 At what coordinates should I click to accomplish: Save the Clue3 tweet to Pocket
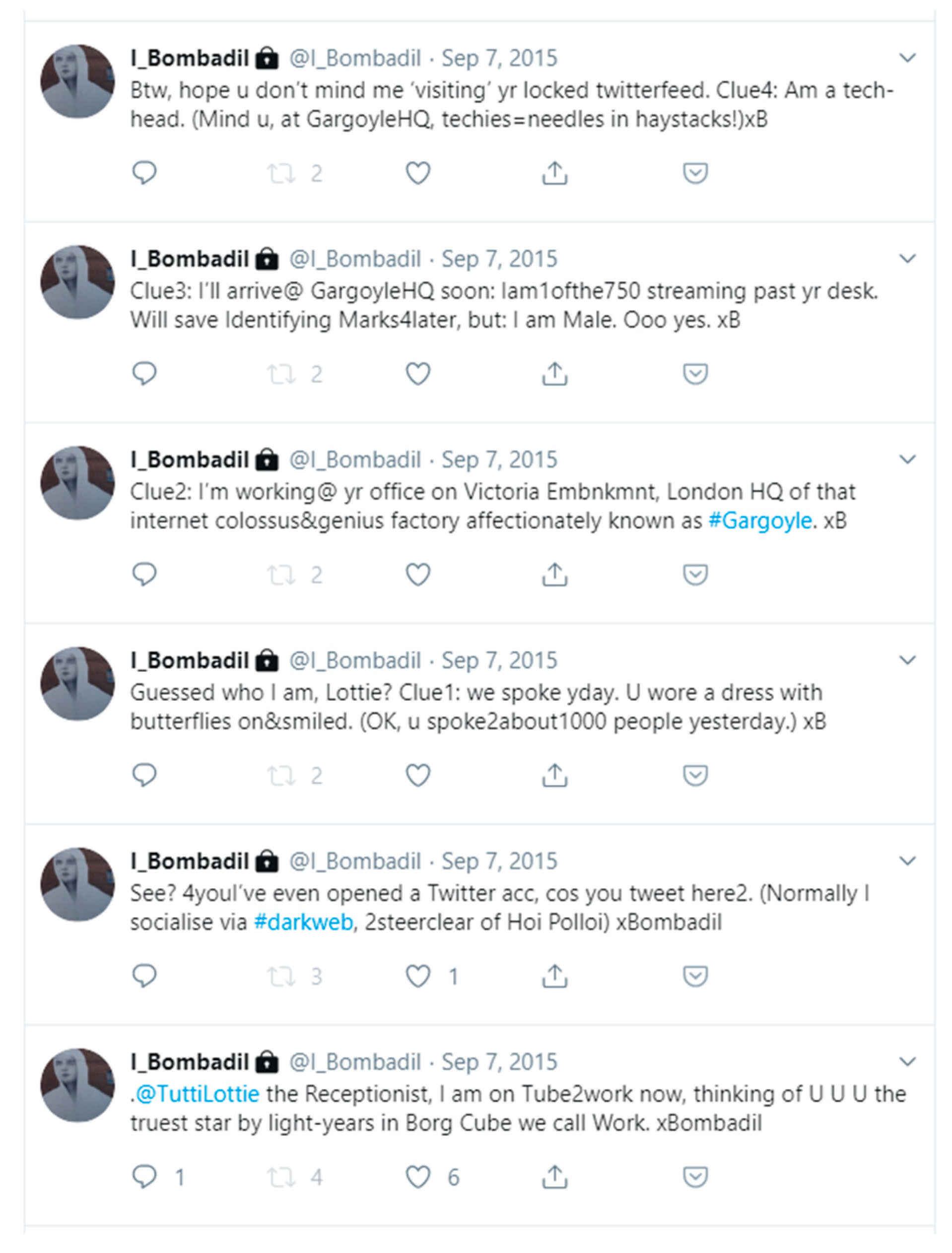pos(695,374)
